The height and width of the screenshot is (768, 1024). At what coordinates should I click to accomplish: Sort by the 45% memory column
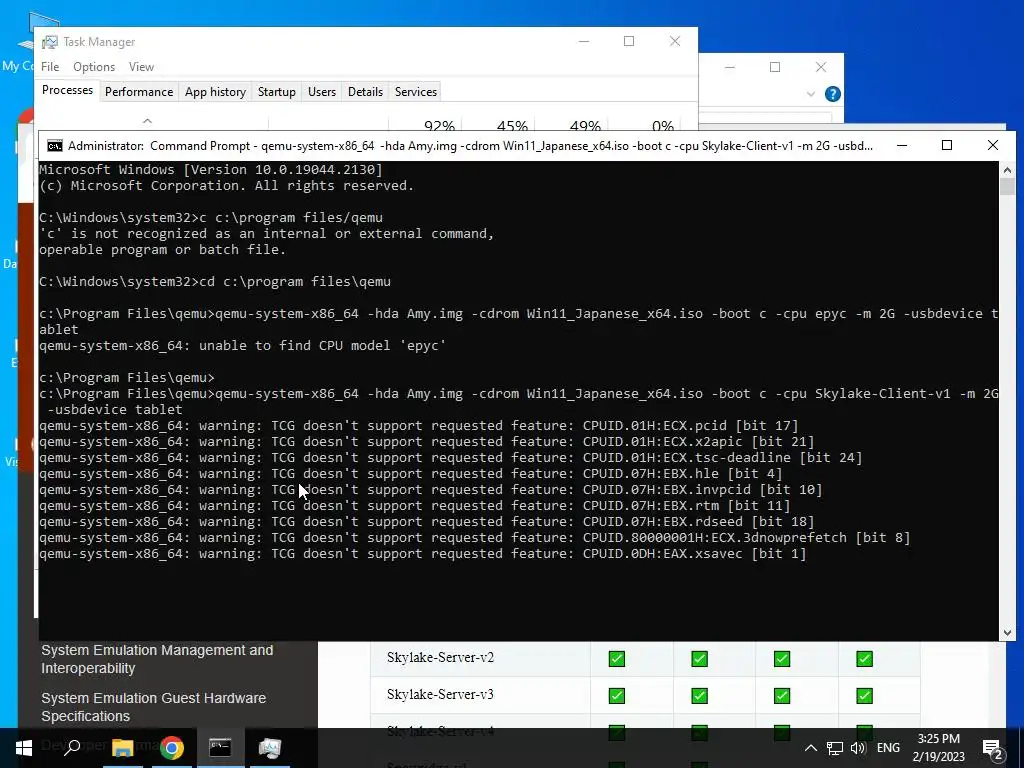(x=512, y=125)
